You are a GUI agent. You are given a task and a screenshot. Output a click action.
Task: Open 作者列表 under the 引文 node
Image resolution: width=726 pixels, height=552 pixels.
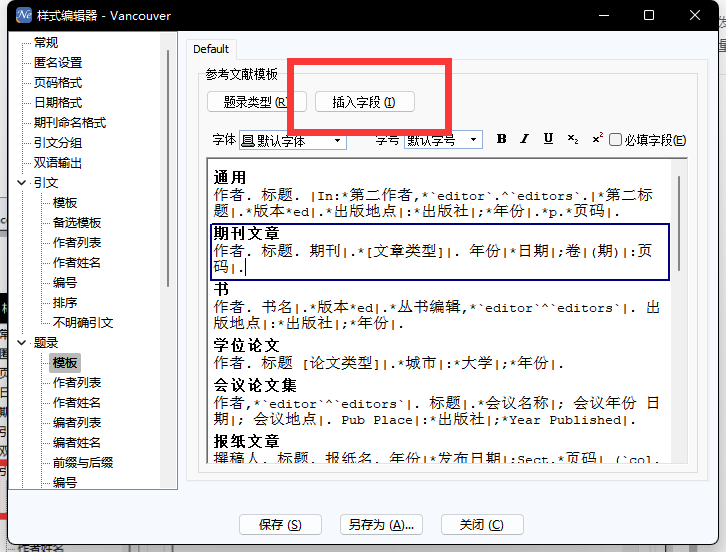(x=77, y=243)
